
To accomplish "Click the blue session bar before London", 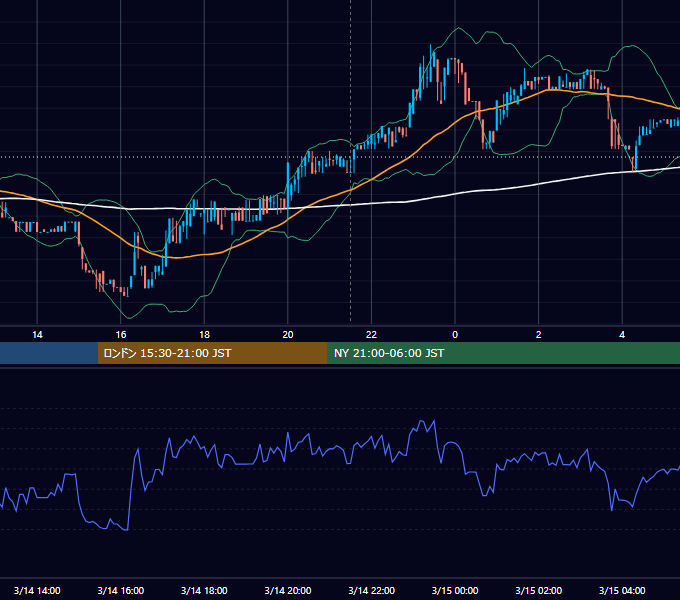I will 49,353.
